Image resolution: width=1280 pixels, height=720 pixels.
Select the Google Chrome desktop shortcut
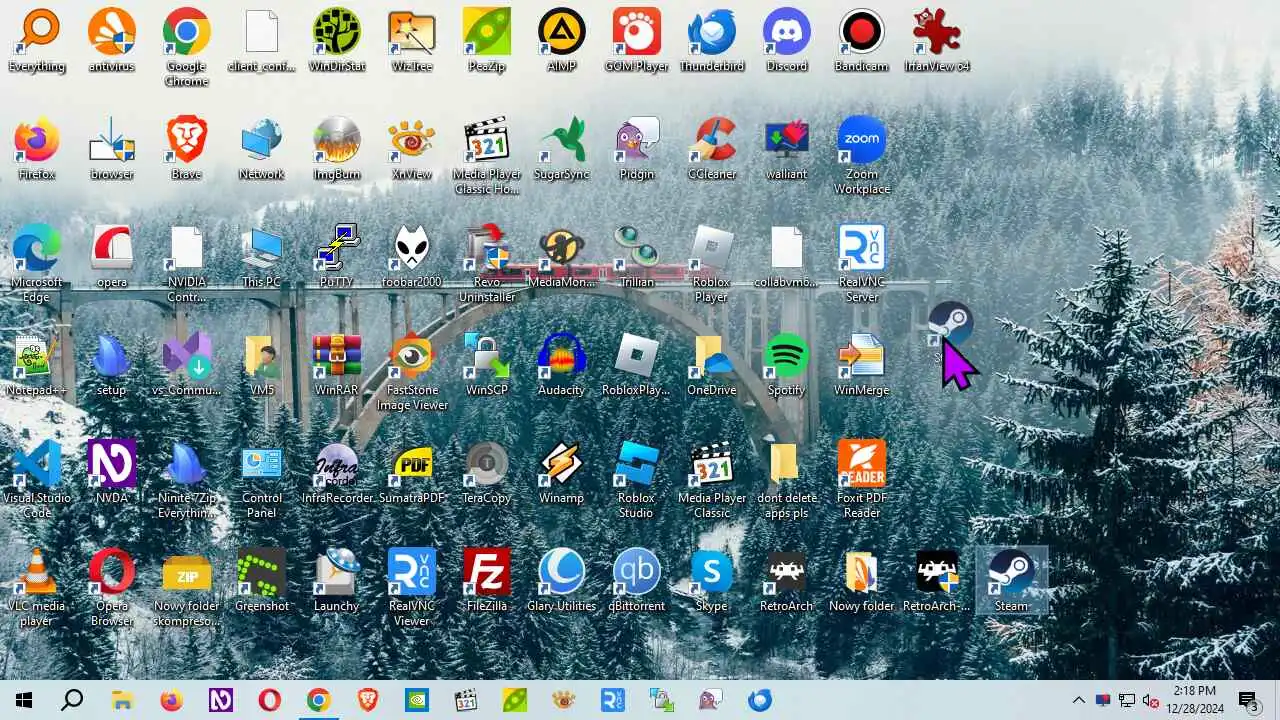[187, 47]
